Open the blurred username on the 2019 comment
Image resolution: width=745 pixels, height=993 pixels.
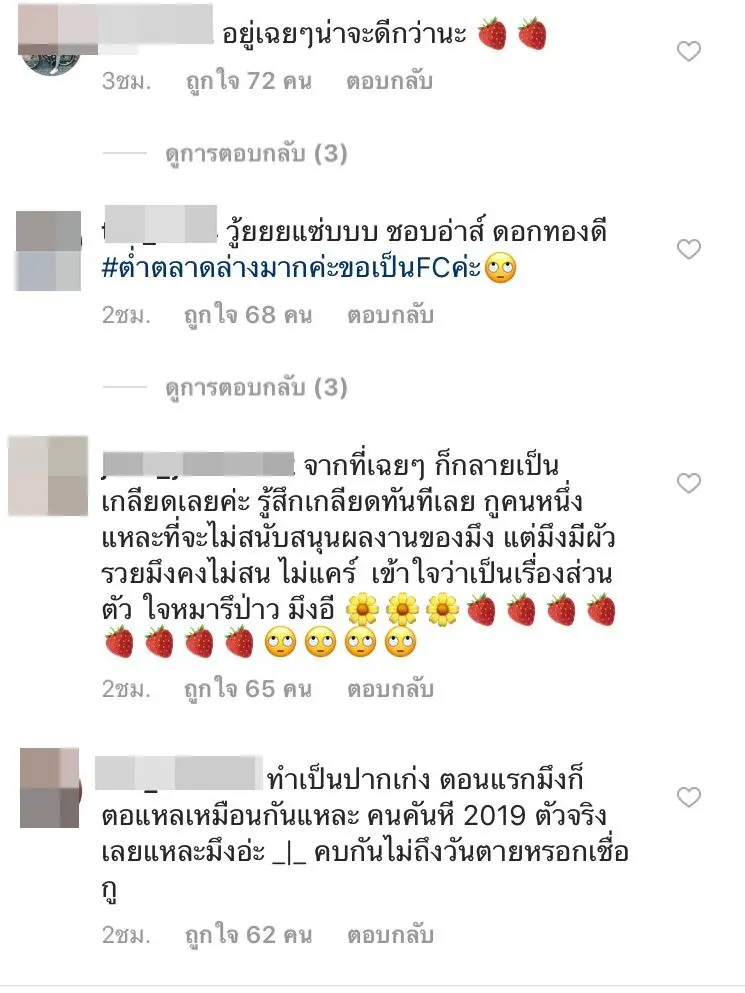pyautogui.click(x=179, y=773)
